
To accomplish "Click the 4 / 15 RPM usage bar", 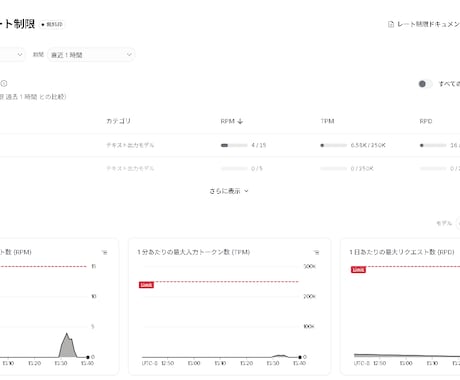I will (234, 145).
